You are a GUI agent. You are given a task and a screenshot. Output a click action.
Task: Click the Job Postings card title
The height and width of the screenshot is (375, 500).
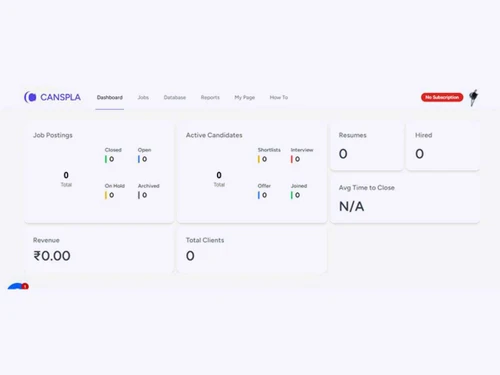[53, 135]
